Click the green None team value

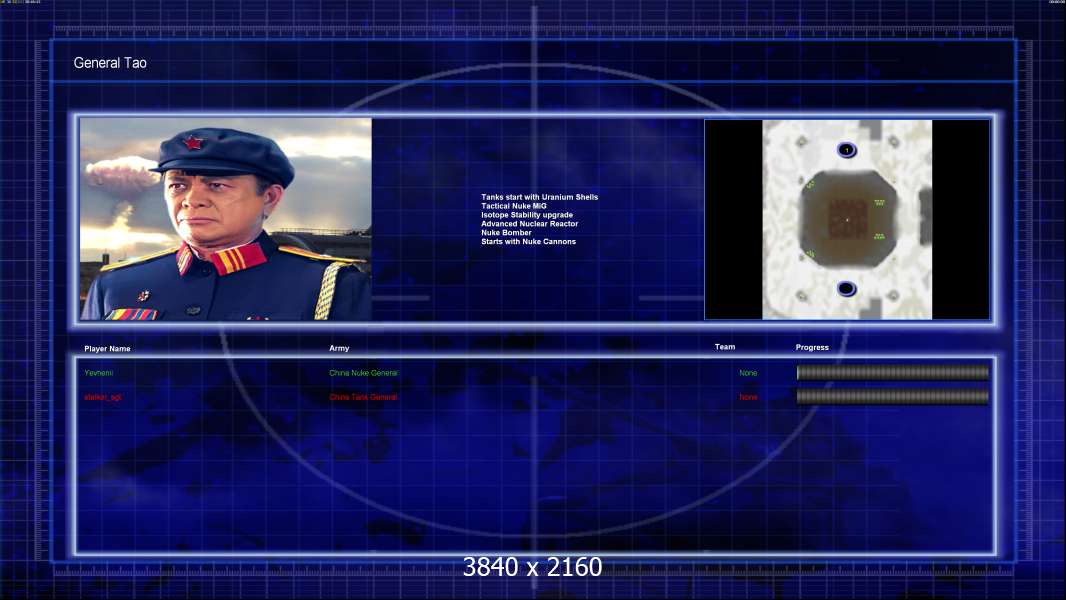(748, 373)
